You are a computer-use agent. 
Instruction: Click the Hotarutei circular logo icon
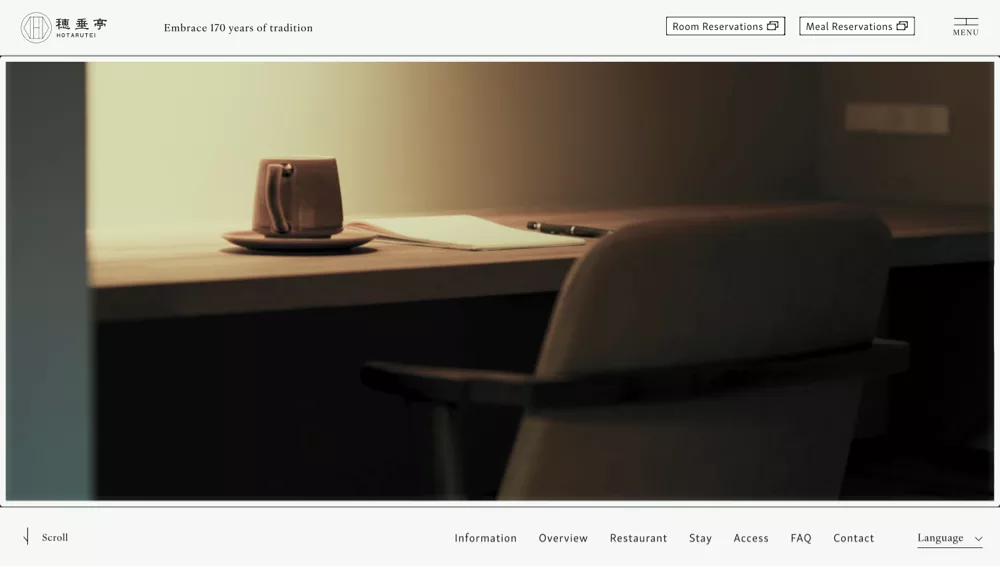36,27
